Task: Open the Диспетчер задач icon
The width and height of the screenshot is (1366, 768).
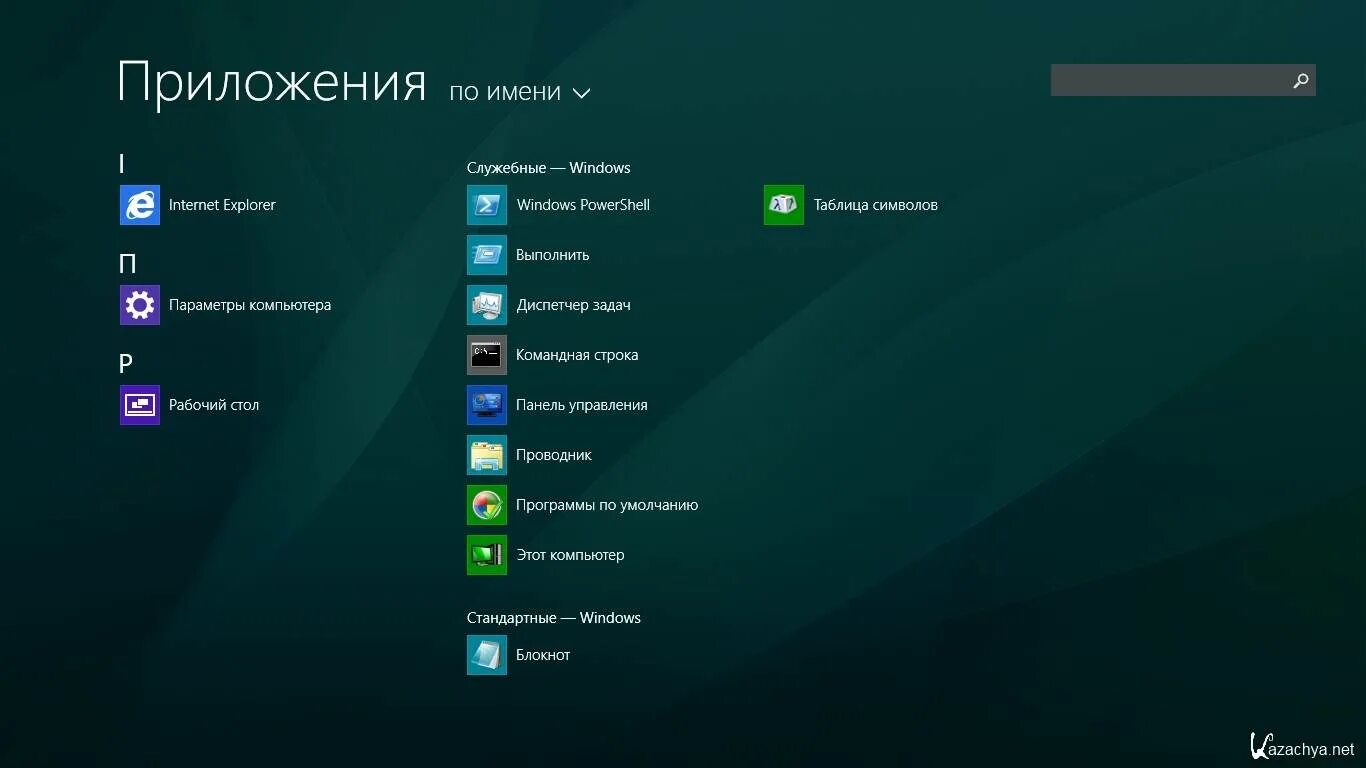Action: coord(487,305)
